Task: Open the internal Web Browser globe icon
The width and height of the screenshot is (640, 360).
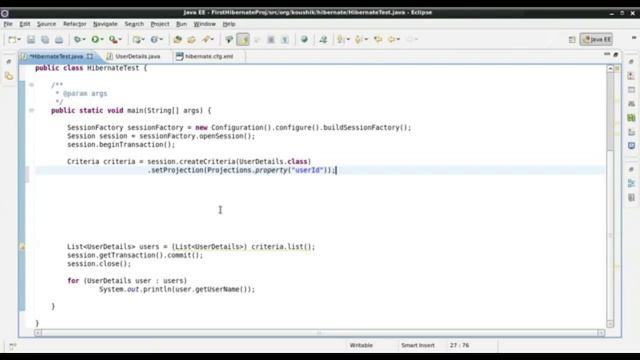Action: click(304, 40)
